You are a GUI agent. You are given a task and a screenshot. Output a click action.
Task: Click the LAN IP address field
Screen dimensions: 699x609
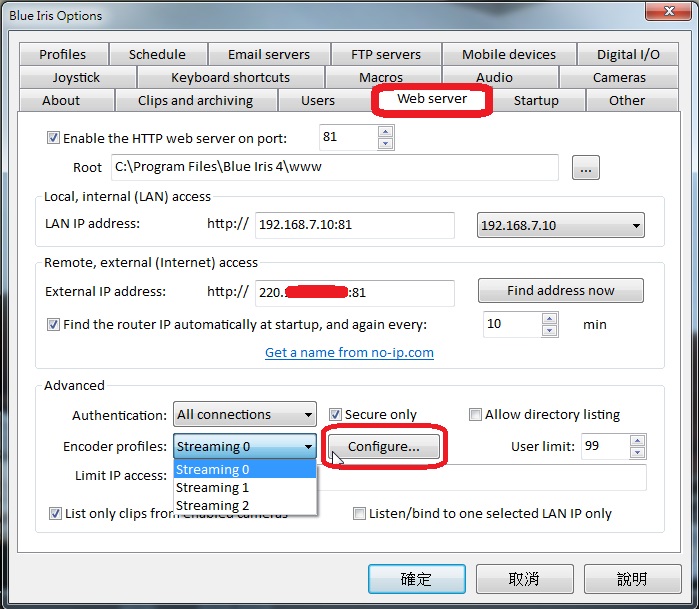click(x=354, y=225)
